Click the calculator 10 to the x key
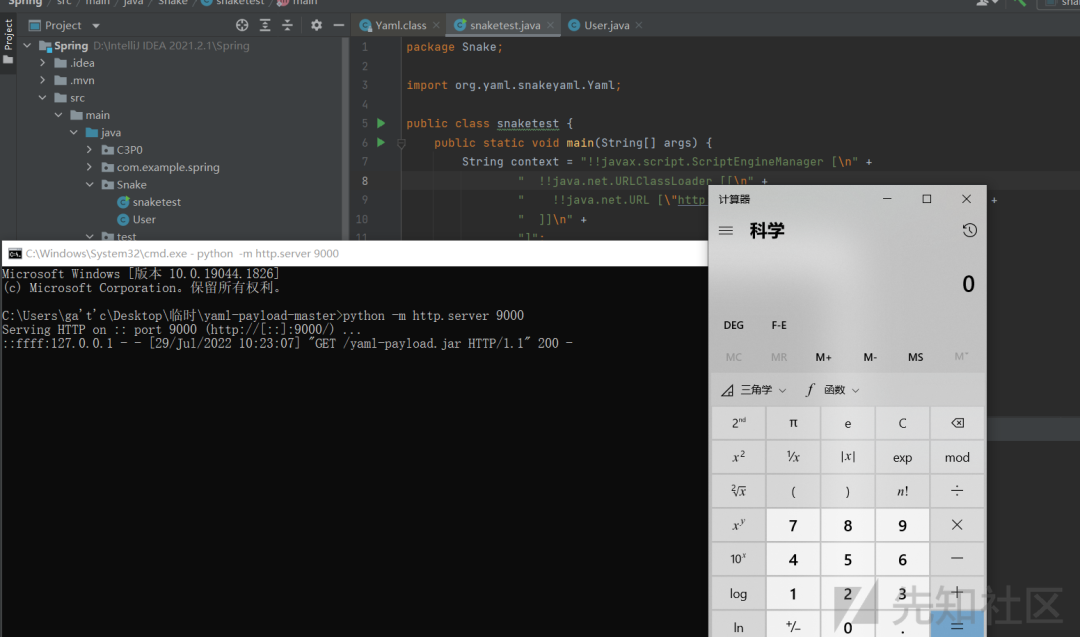 tap(738, 558)
